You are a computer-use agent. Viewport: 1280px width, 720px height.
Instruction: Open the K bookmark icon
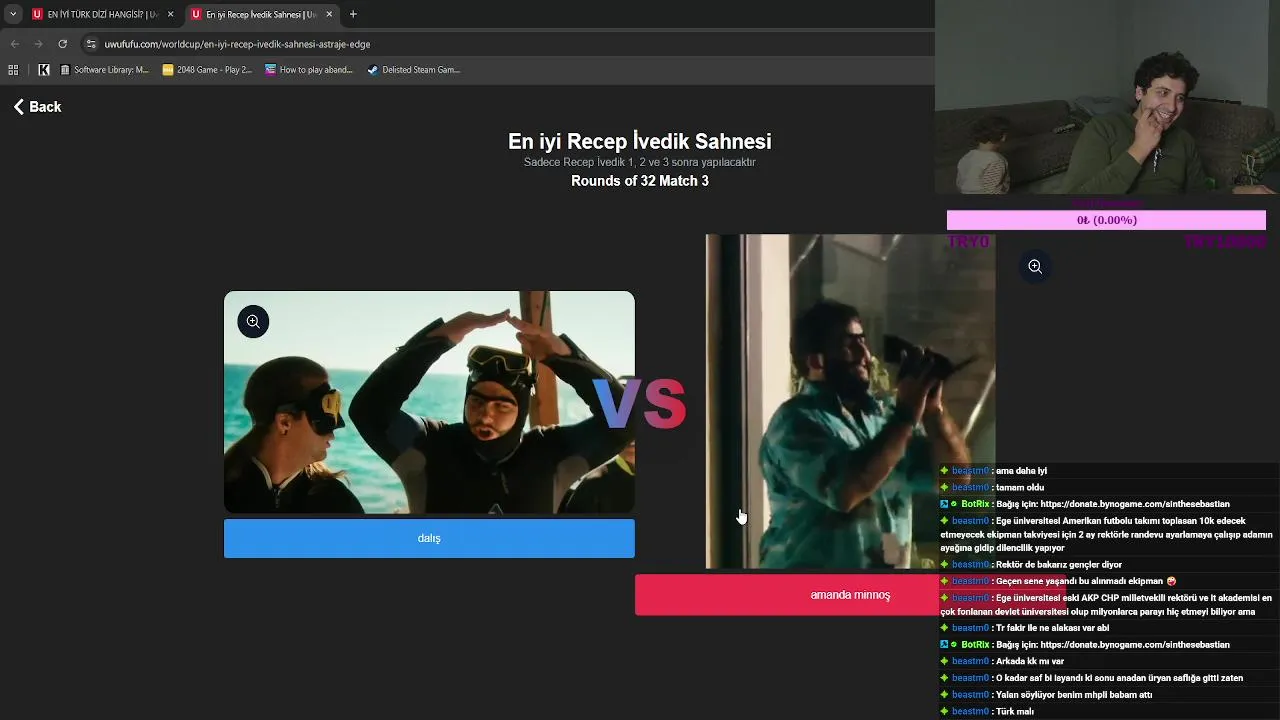(x=44, y=70)
